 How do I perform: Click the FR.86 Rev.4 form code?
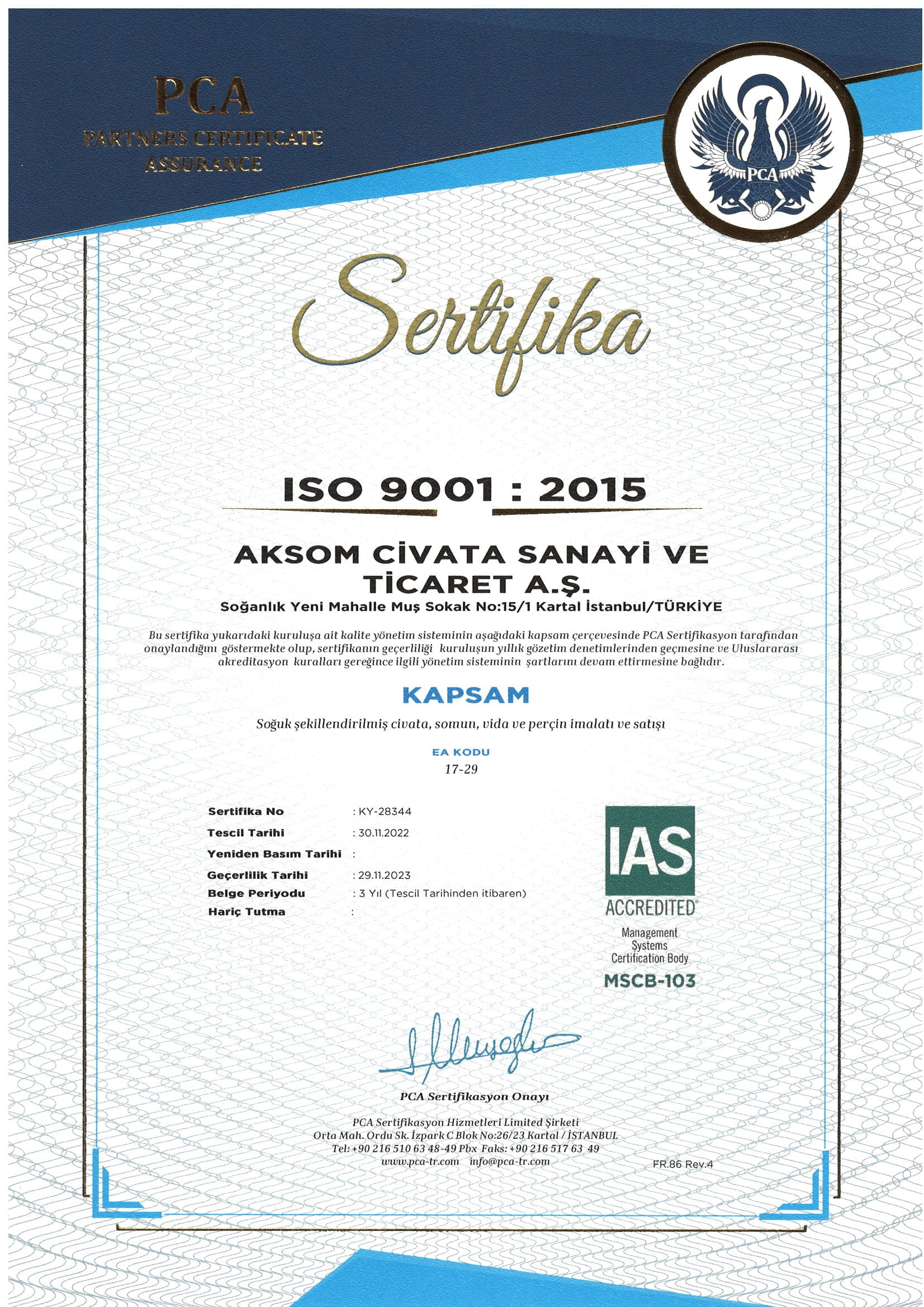[x=683, y=1164]
